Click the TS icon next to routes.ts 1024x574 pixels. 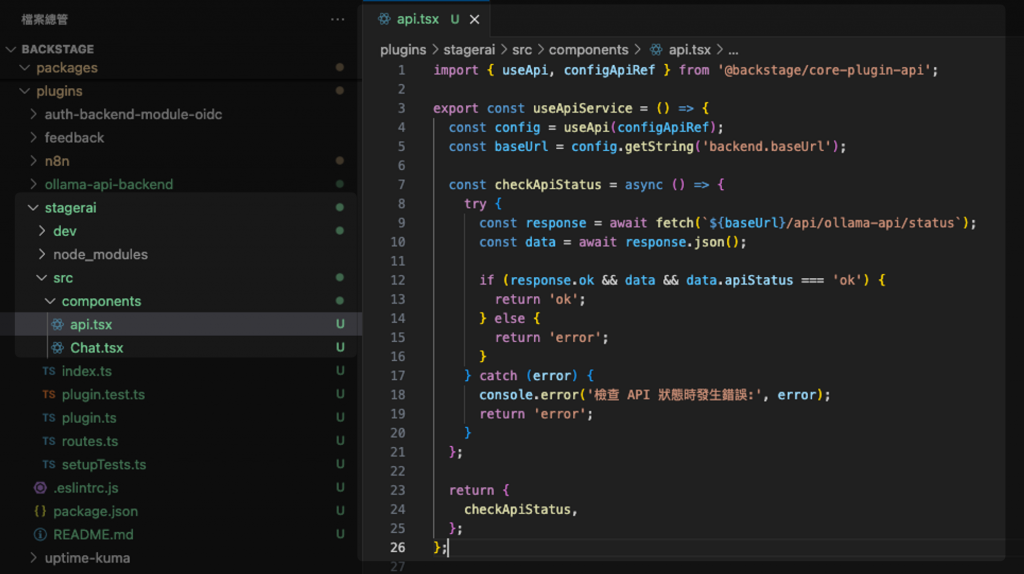pyautogui.click(x=49, y=441)
